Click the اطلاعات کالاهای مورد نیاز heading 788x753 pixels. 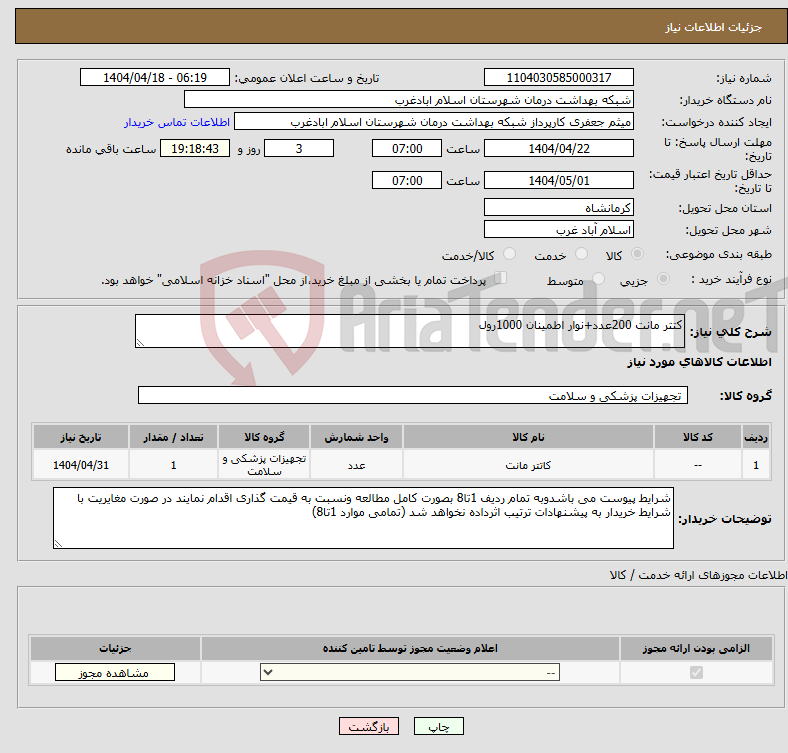(699, 362)
